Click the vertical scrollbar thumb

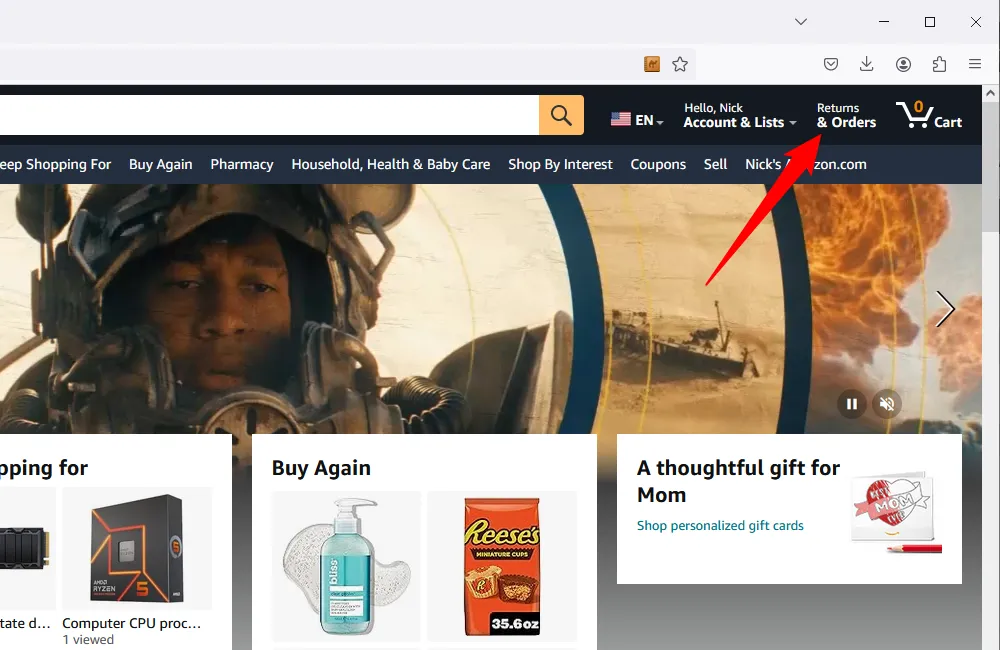990,167
